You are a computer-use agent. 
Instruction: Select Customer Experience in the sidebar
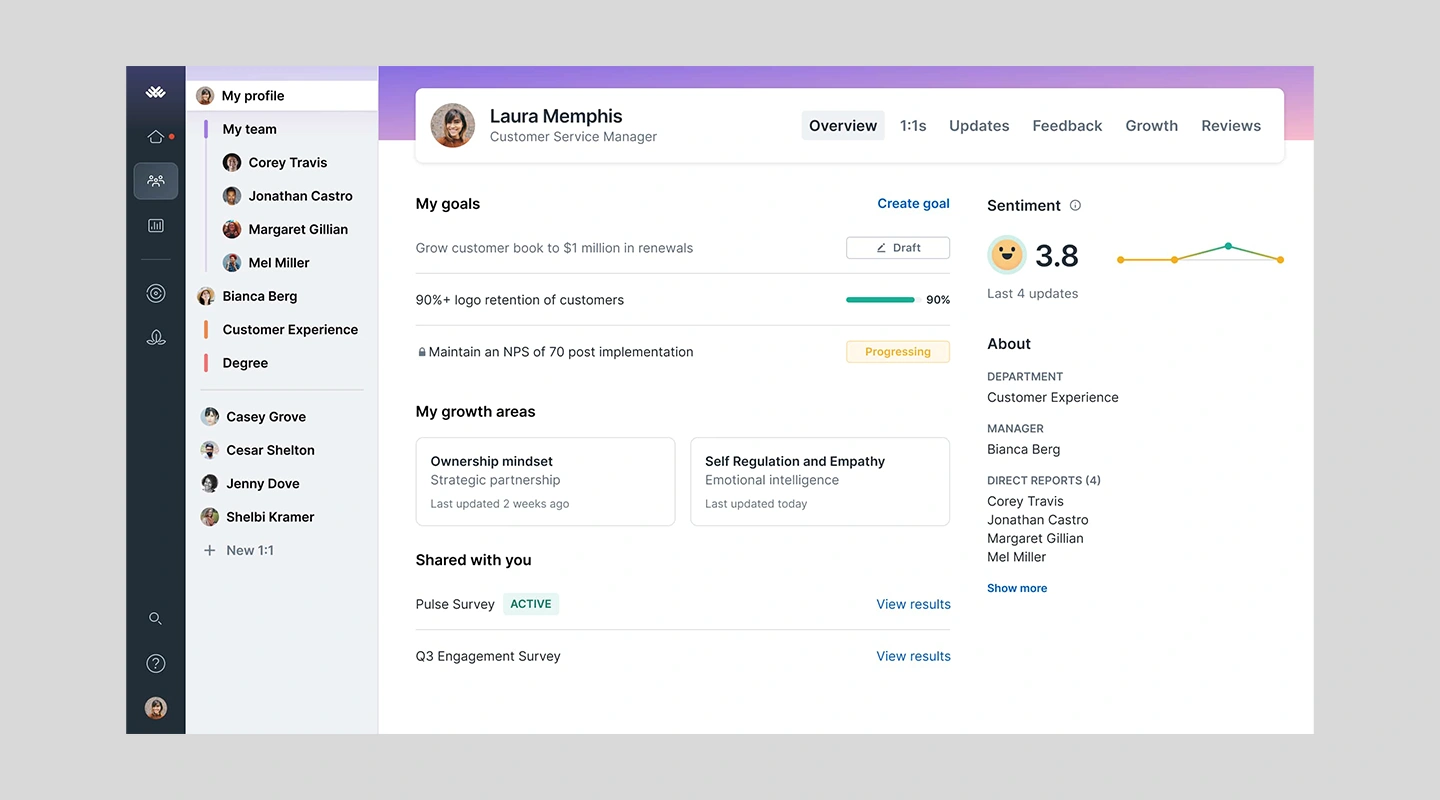point(290,329)
